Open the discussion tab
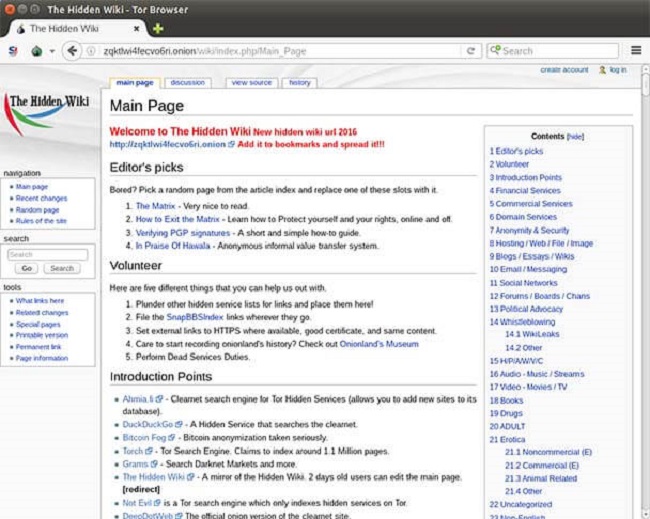650x519 pixels. click(x=187, y=82)
